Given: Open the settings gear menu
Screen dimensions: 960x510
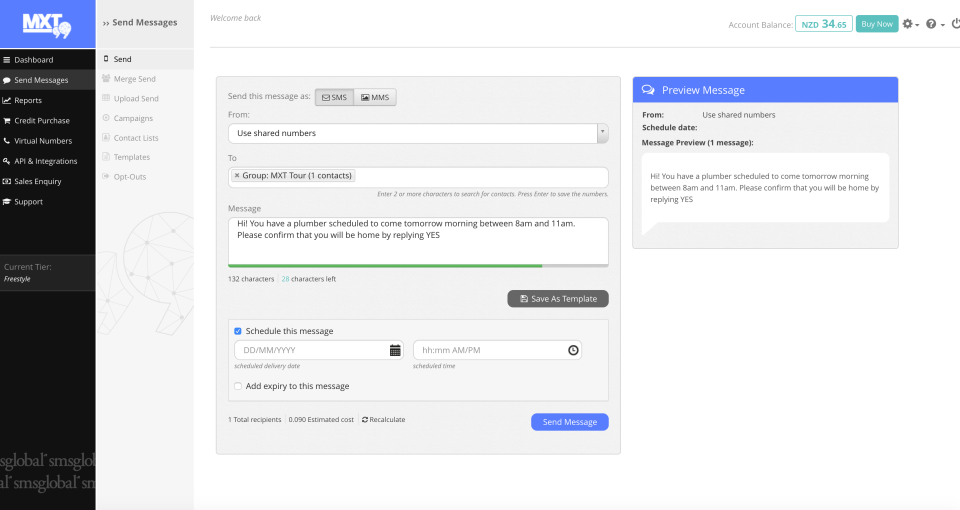Looking at the screenshot, I should coord(908,24).
